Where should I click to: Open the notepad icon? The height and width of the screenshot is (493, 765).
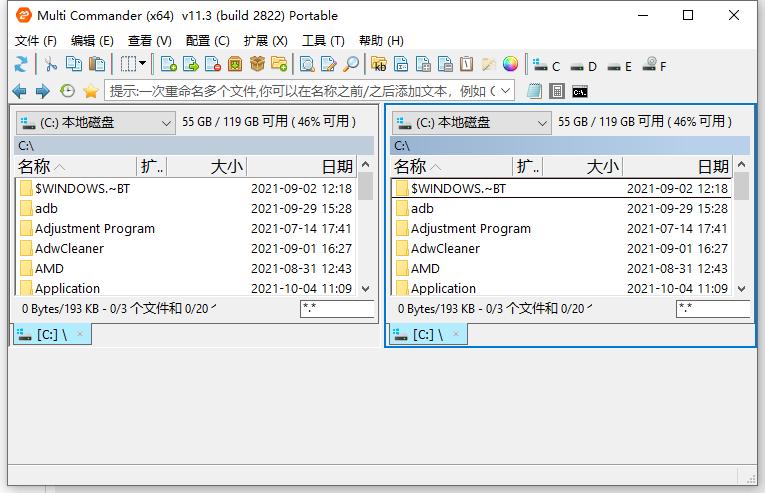(534, 91)
